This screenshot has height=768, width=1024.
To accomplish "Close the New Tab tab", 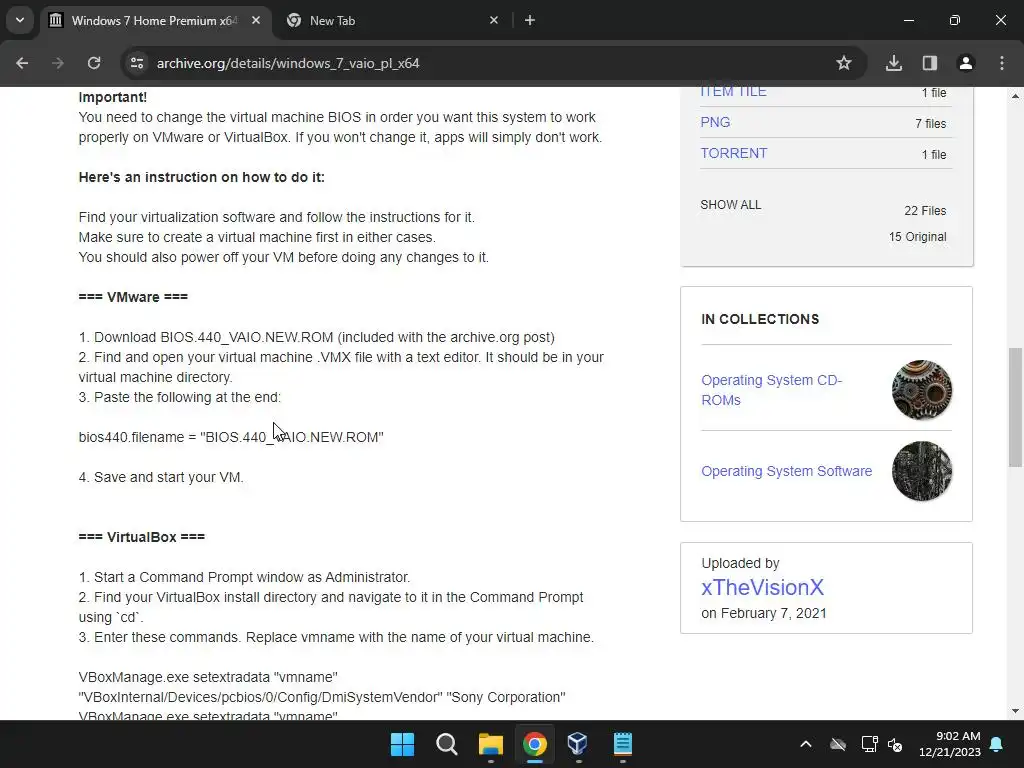I will pyautogui.click(x=494, y=20).
